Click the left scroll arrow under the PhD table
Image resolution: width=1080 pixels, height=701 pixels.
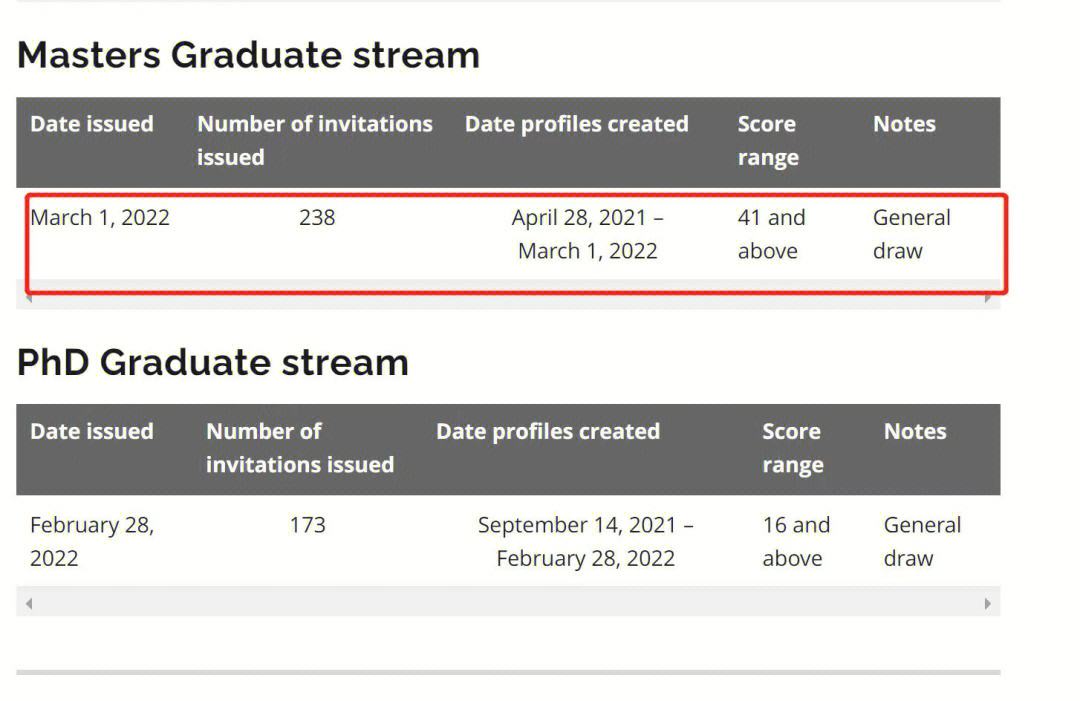28,603
